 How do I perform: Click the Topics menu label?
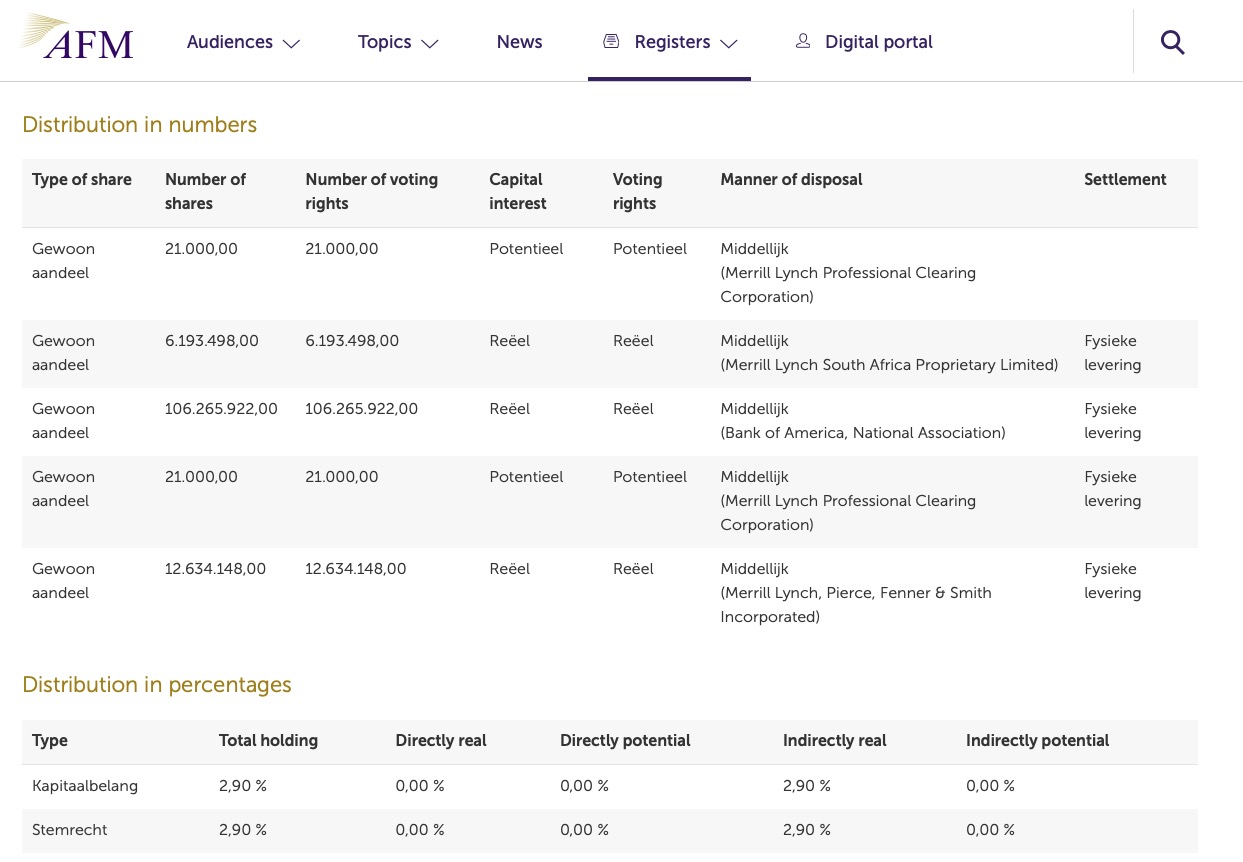click(x=384, y=42)
